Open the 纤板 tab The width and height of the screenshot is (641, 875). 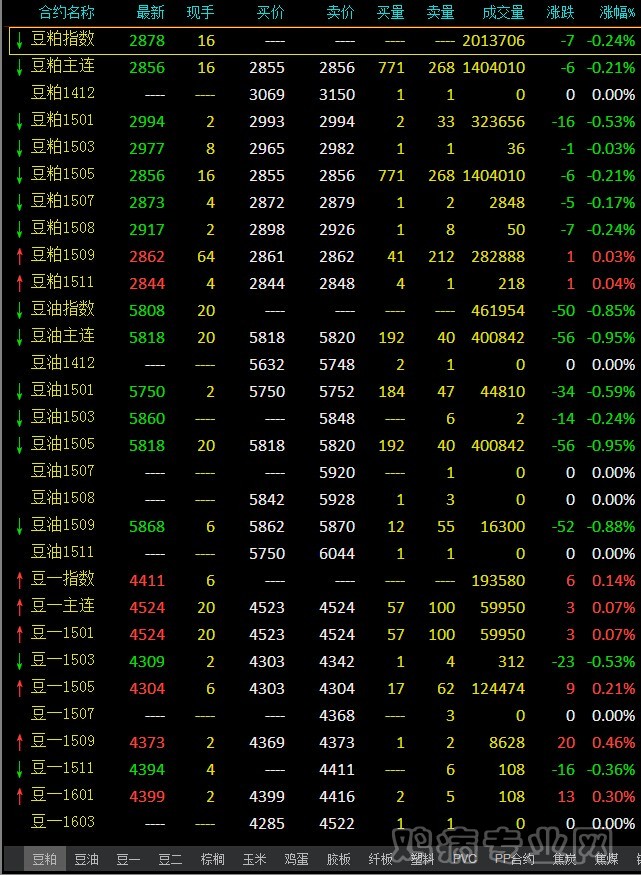pyautogui.click(x=380, y=859)
